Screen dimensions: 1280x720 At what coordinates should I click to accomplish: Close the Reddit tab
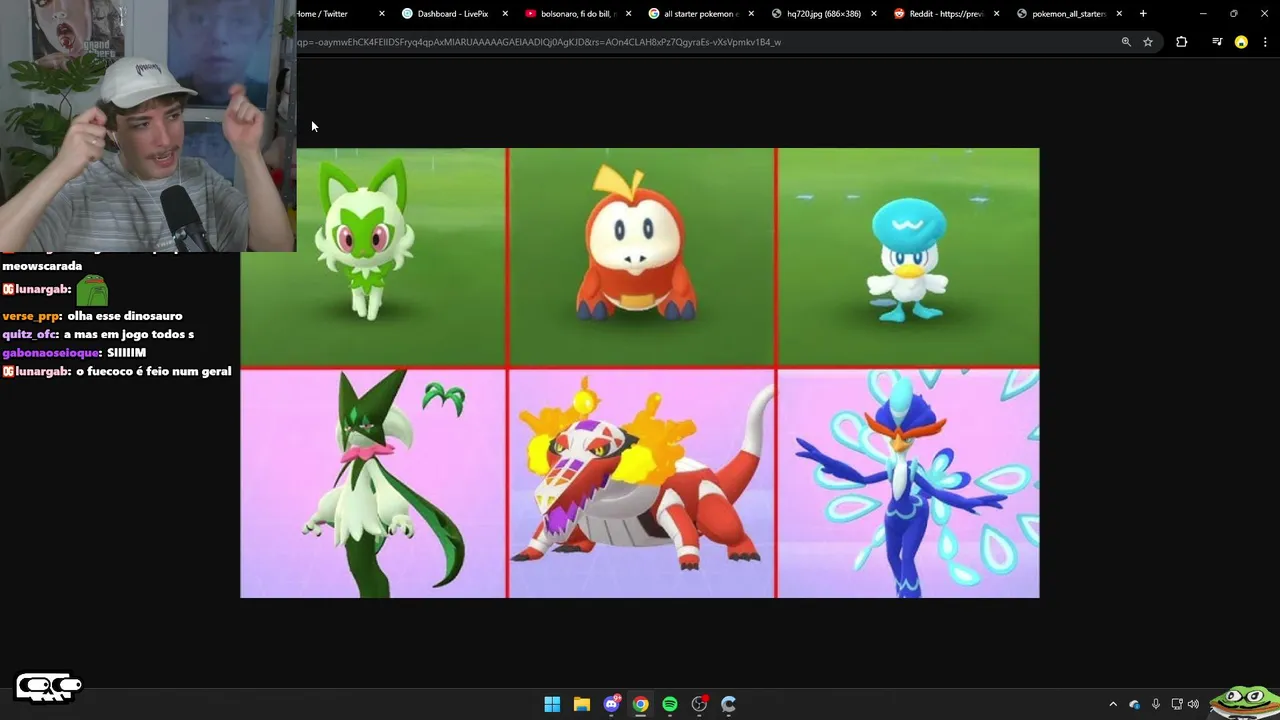[x=997, y=14]
